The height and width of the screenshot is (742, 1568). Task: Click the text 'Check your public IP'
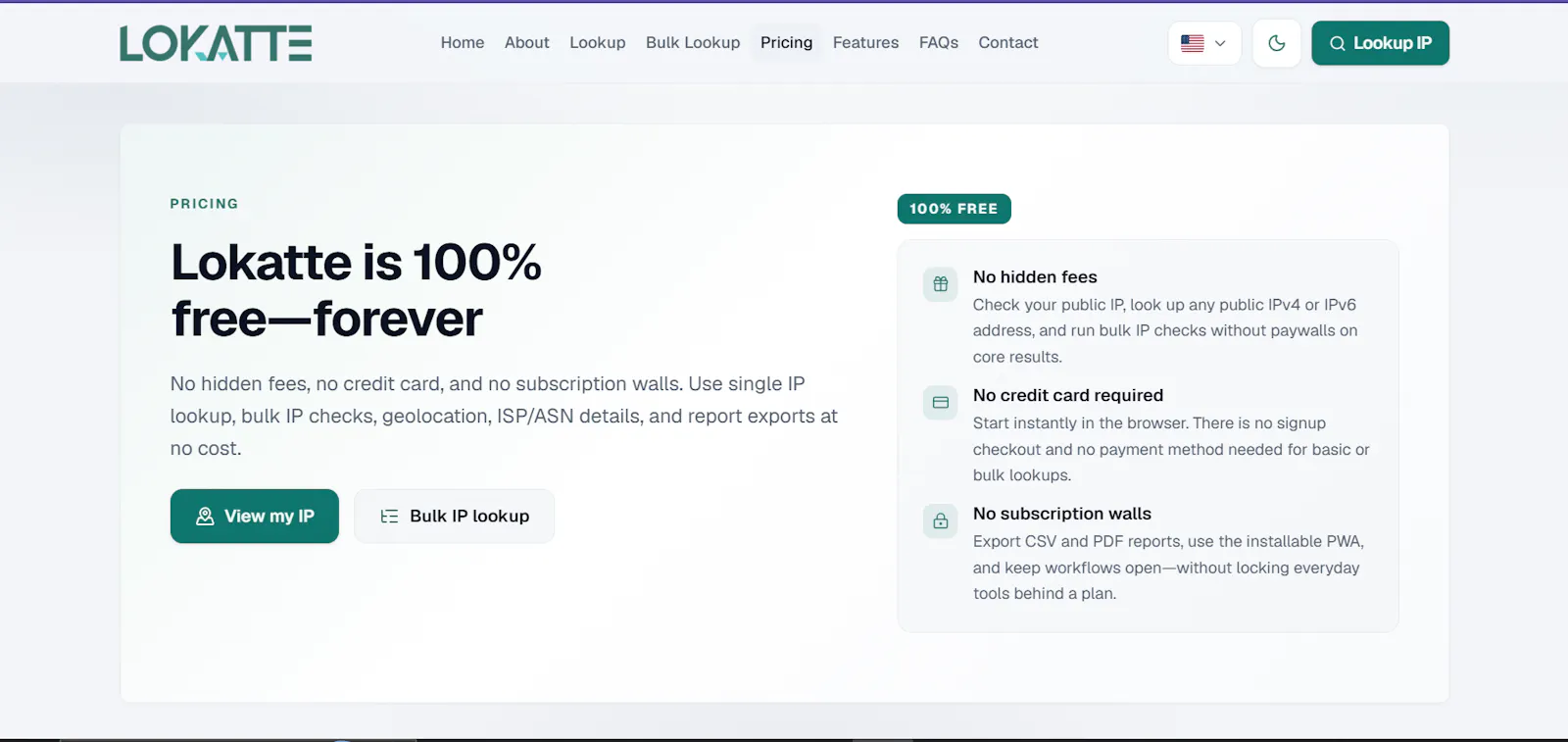click(1049, 305)
